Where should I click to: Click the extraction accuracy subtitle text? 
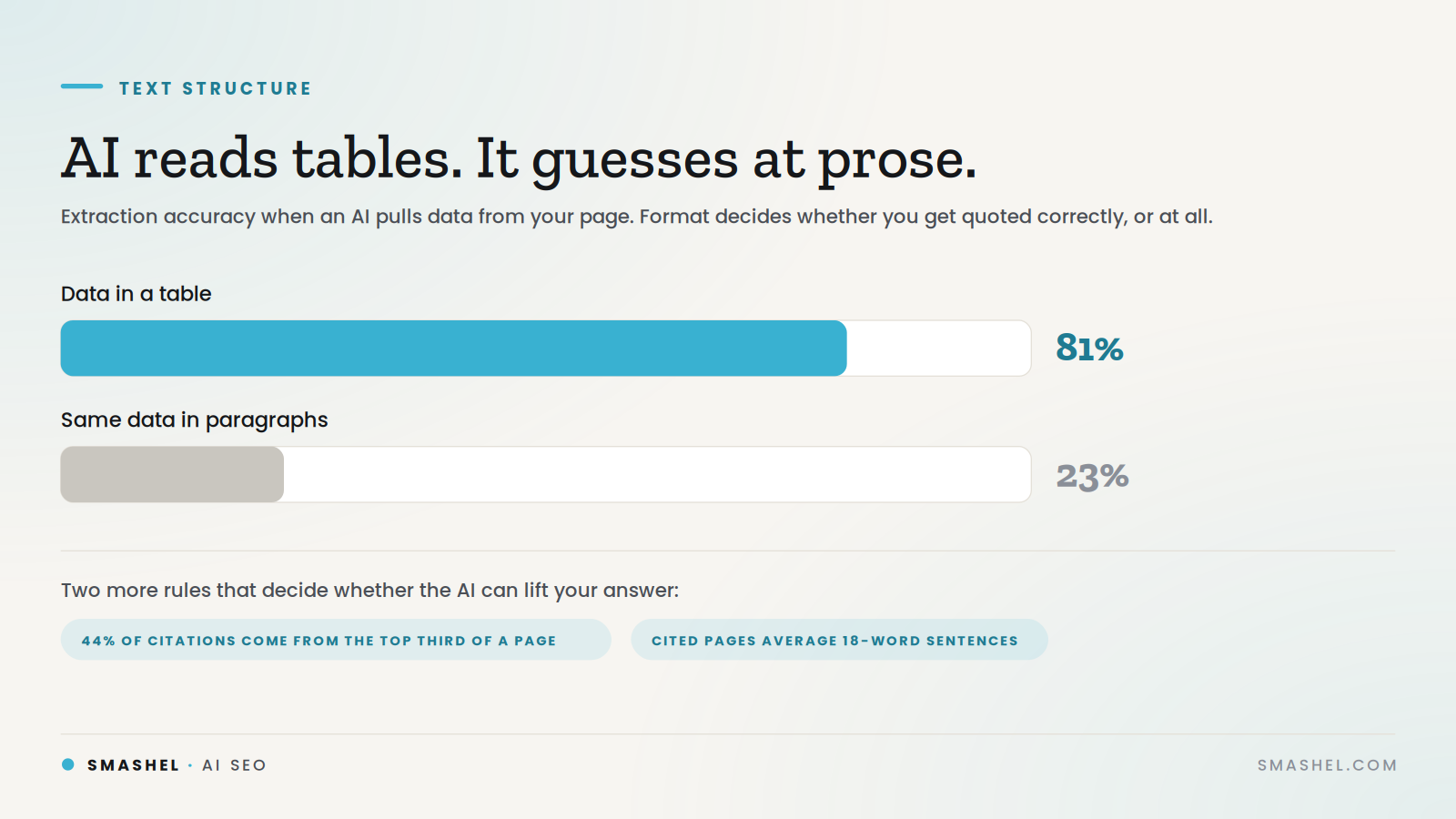click(x=636, y=217)
